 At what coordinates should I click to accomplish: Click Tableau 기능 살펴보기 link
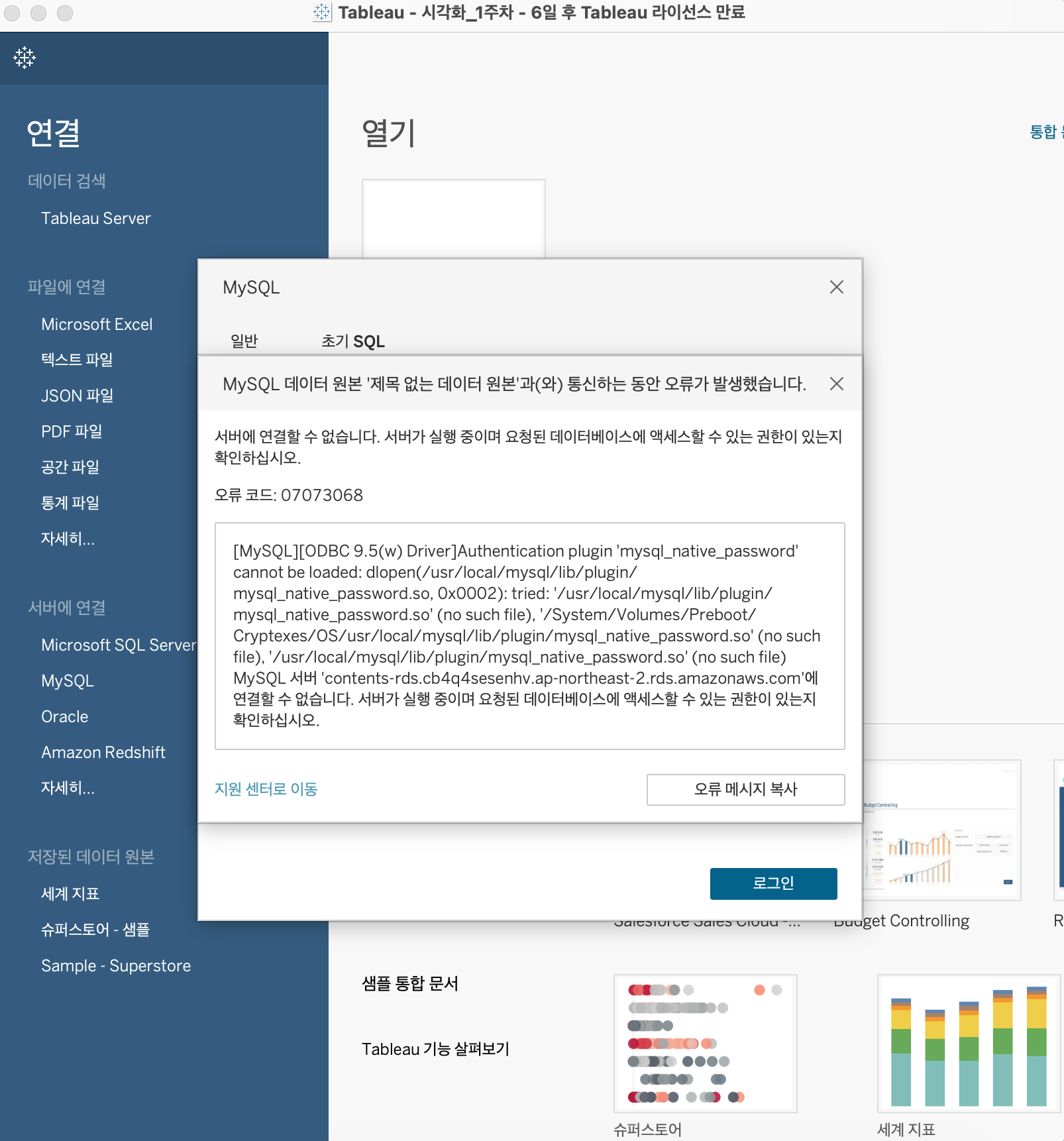point(435,1049)
